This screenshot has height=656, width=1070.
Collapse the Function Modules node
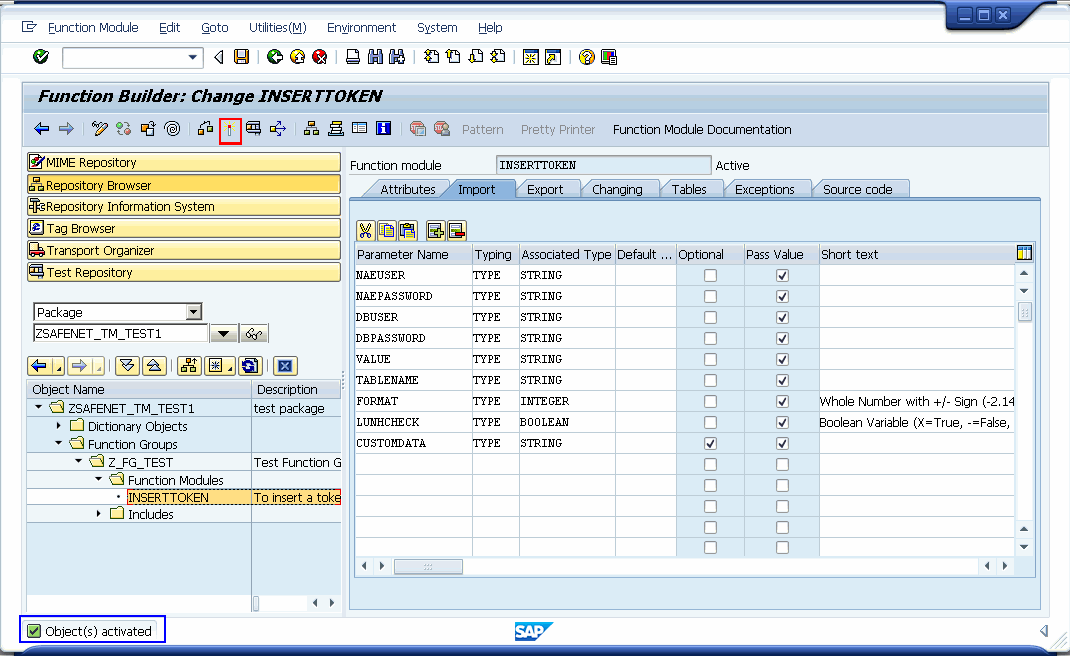pyautogui.click(x=99, y=479)
